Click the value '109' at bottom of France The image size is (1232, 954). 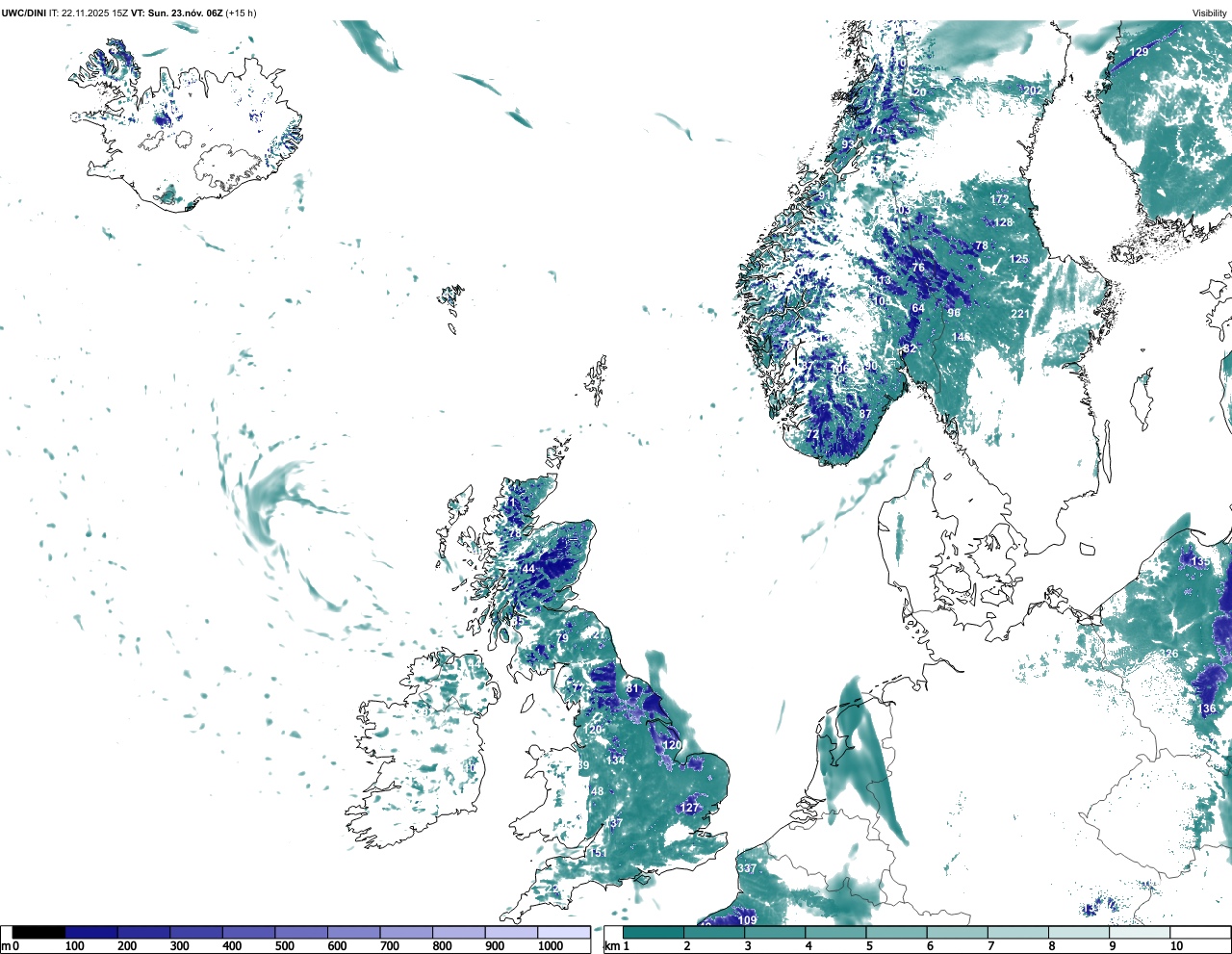click(x=748, y=920)
